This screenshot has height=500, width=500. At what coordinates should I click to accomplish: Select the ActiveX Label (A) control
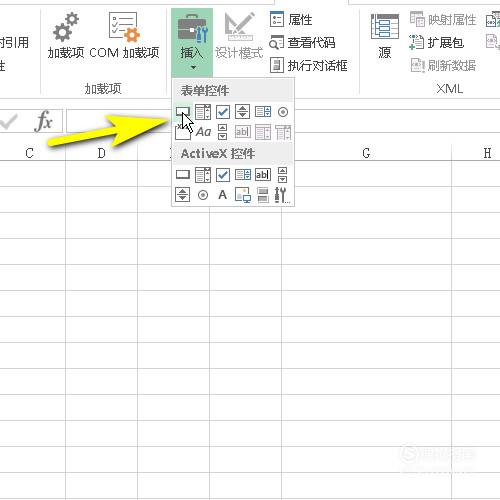(222, 195)
